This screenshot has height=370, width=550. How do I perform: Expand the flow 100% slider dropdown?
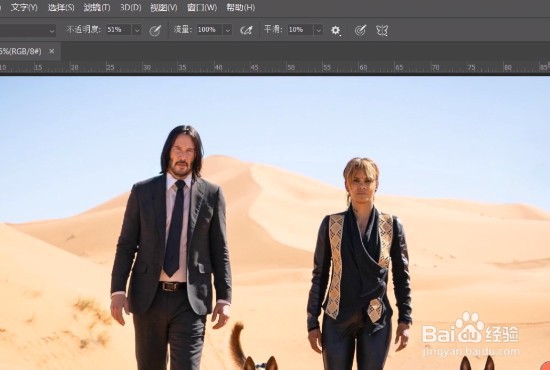(x=228, y=30)
